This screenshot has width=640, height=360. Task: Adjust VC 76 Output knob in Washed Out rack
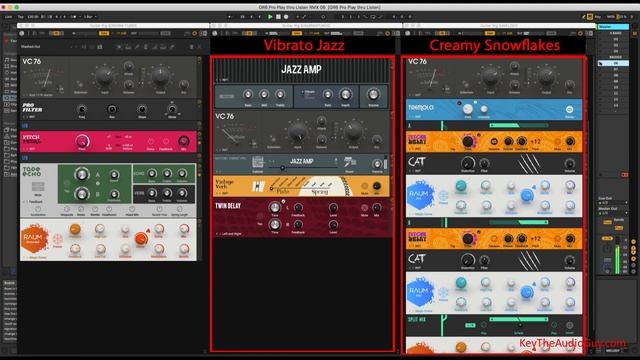pyautogui.click(x=160, y=76)
